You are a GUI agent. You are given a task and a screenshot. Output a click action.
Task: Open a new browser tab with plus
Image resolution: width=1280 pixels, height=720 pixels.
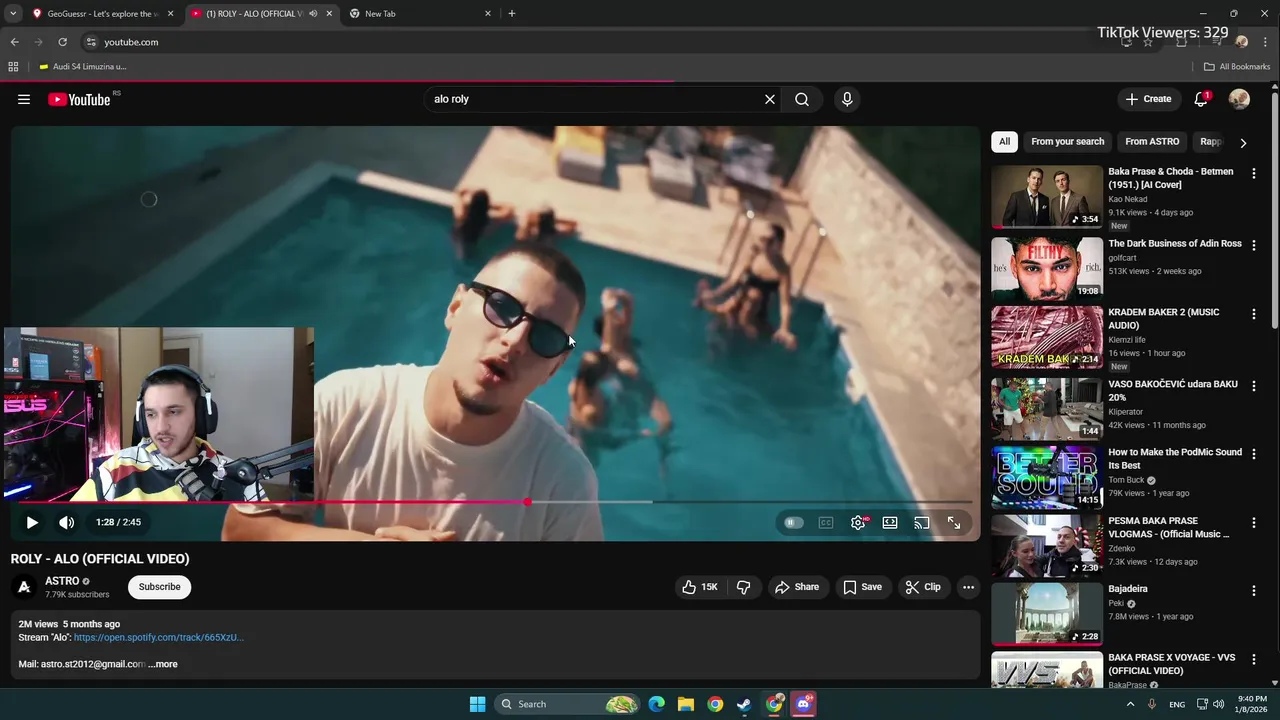tap(512, 14)
